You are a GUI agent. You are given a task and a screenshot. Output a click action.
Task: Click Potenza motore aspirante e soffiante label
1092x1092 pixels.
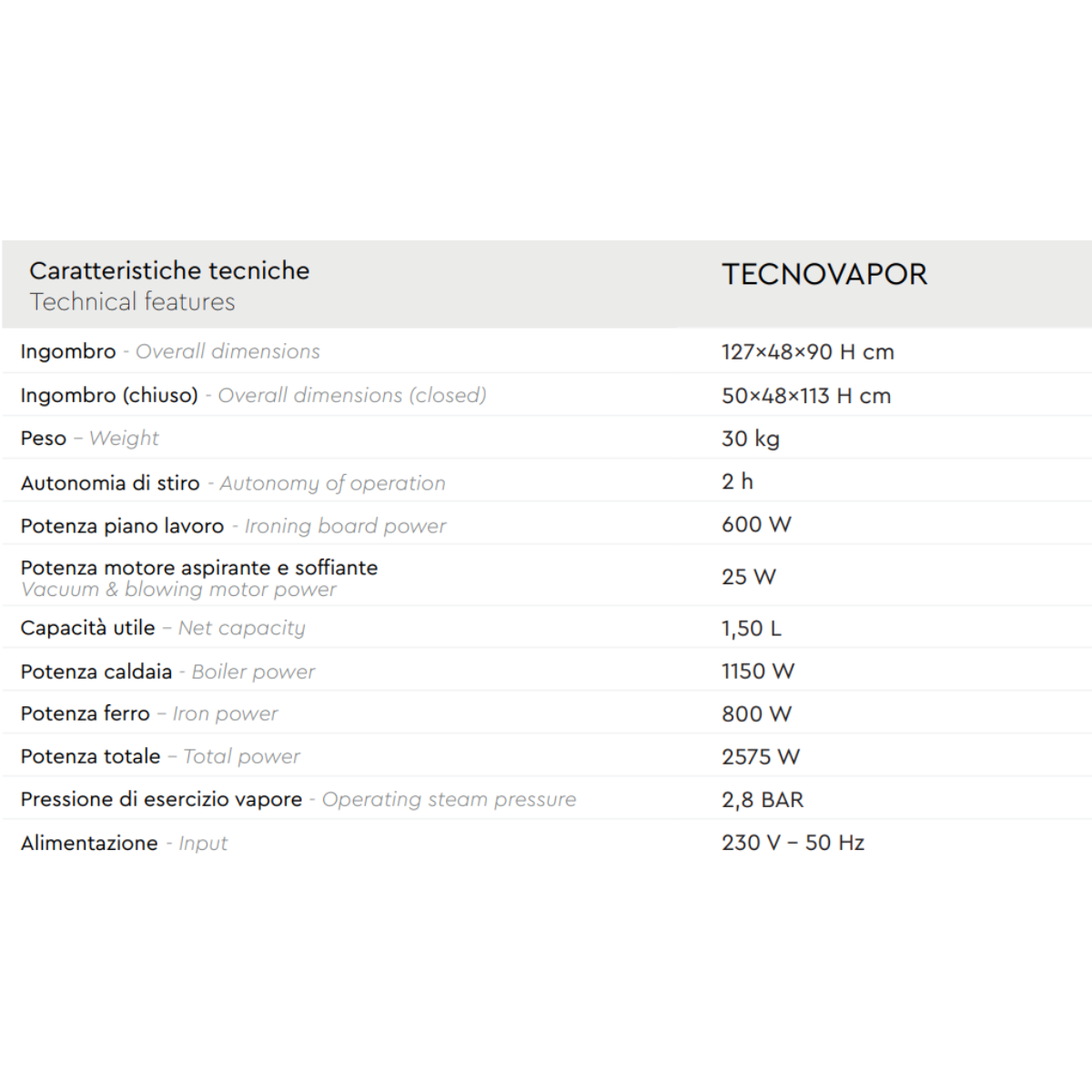click(x=198, y=568)
